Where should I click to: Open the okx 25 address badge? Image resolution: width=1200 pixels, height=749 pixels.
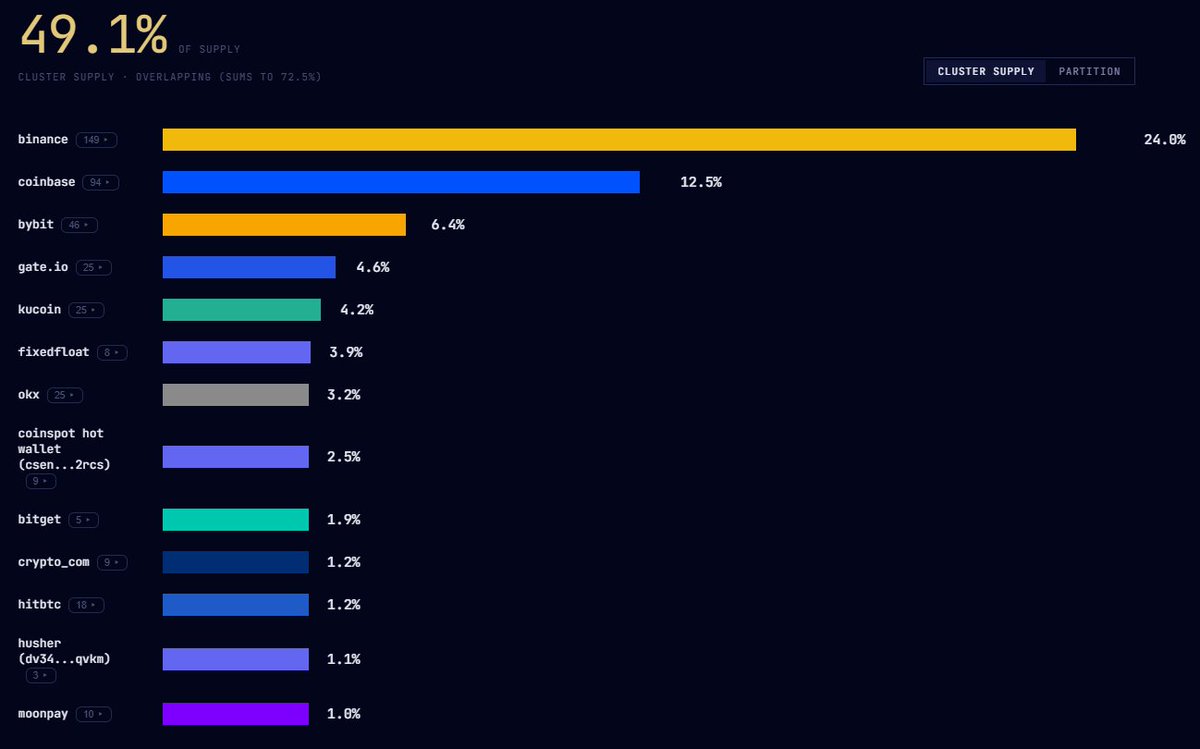tap(65, 395)
